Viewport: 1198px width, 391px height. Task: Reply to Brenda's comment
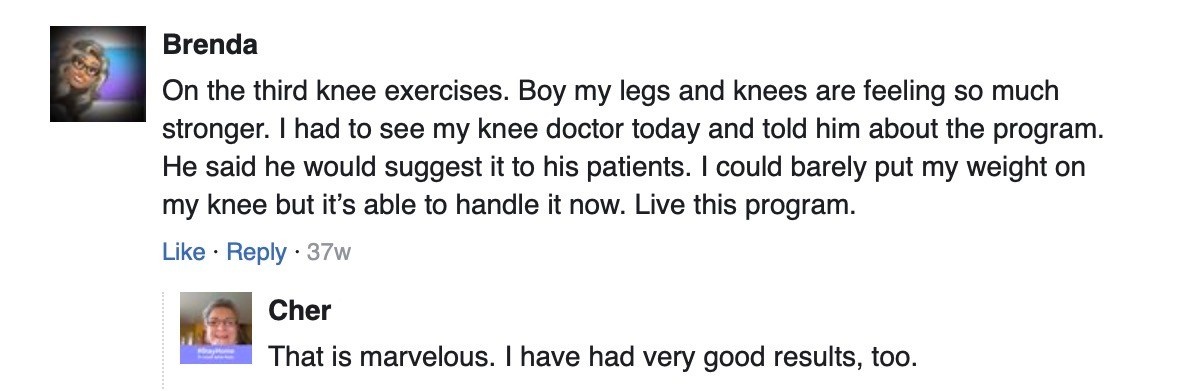[x=257, y=252]
